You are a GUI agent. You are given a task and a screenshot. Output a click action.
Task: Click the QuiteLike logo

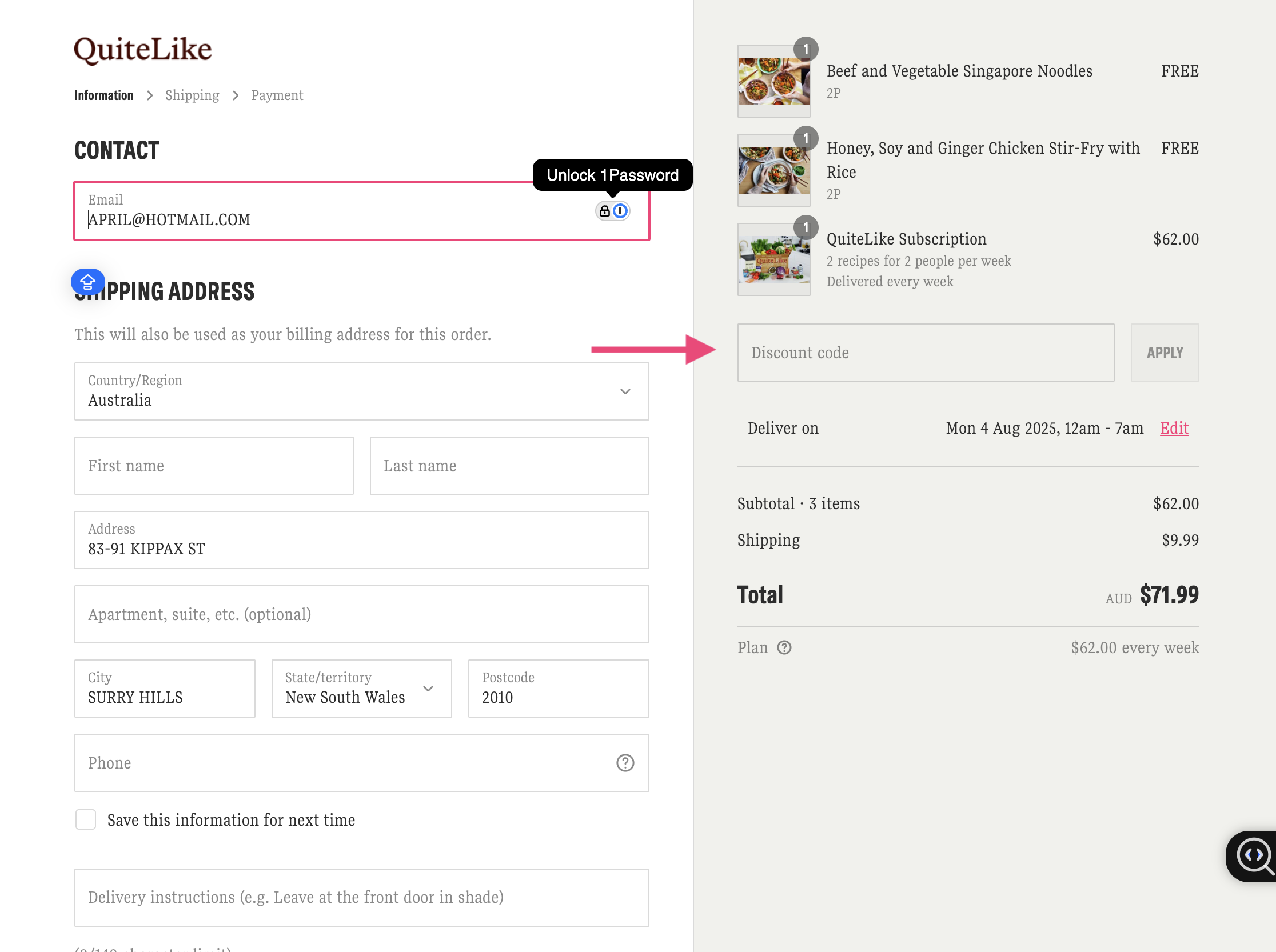pos(143,50)
